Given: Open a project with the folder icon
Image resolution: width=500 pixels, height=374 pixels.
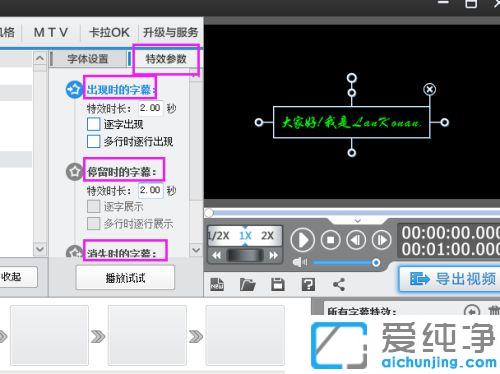Looking at the screenshot, I should (x=247, y=284).
